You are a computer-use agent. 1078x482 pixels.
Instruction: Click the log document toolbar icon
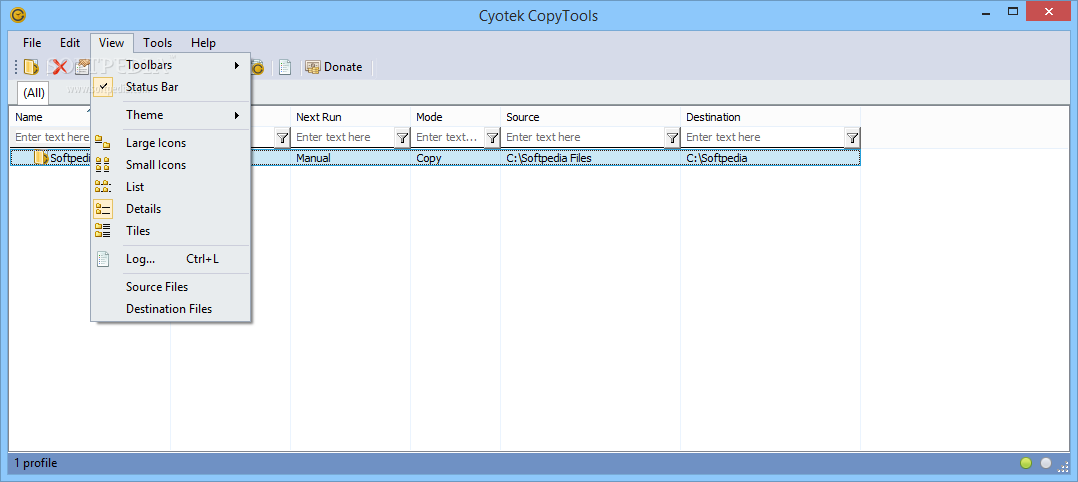click(285, 67)
